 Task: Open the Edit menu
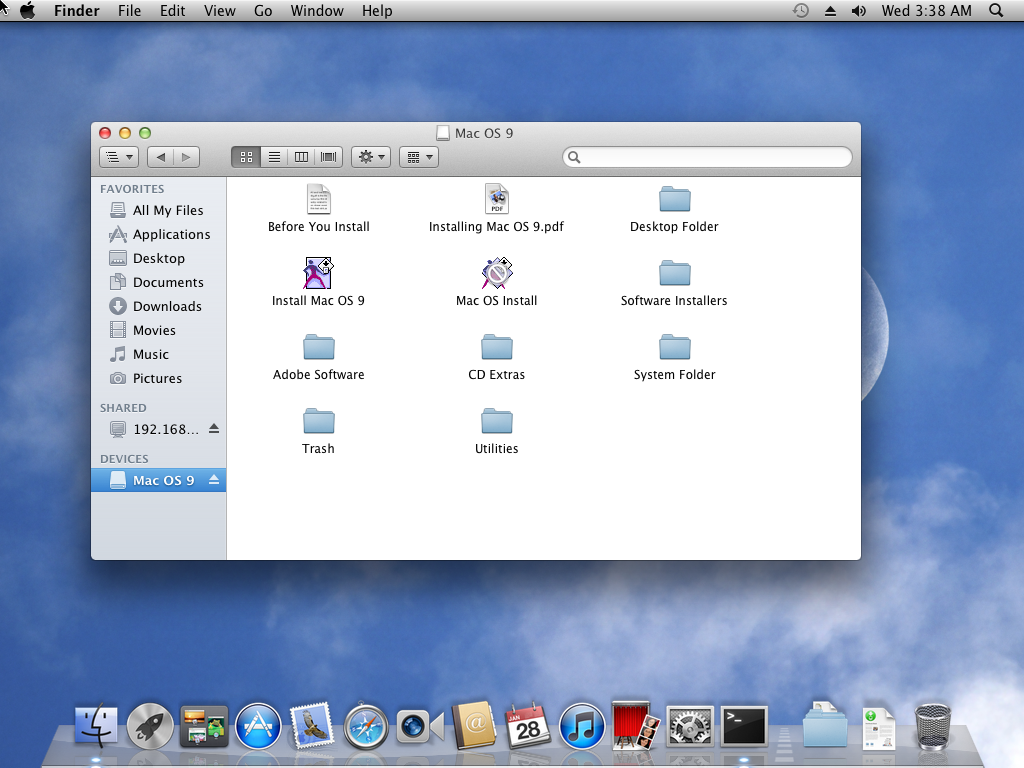pos(172,10)
